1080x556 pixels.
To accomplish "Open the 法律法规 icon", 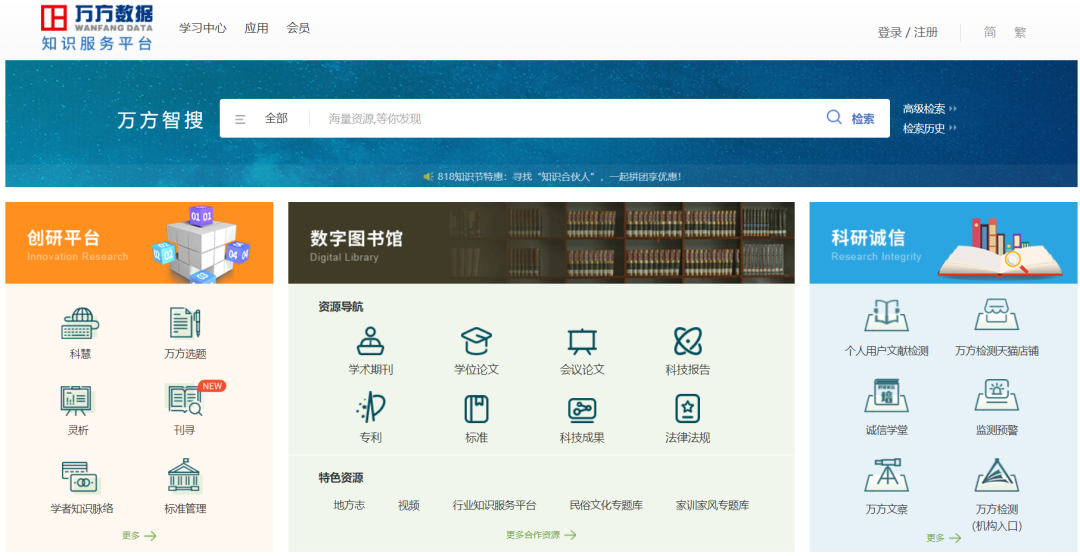I will click(687, 409).
